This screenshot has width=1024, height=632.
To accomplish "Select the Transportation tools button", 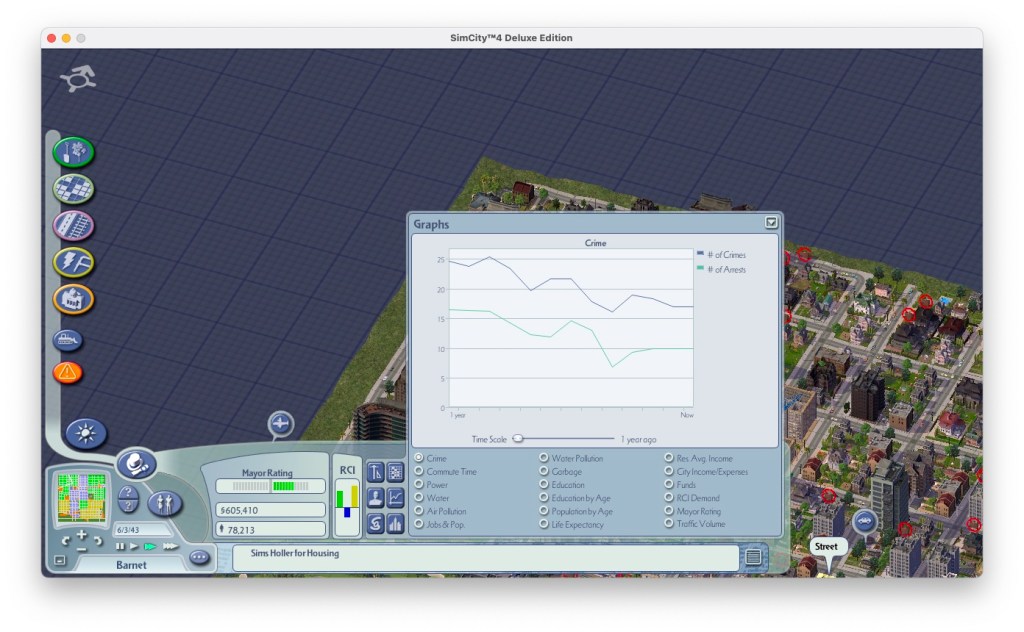I will click(73, 226).
